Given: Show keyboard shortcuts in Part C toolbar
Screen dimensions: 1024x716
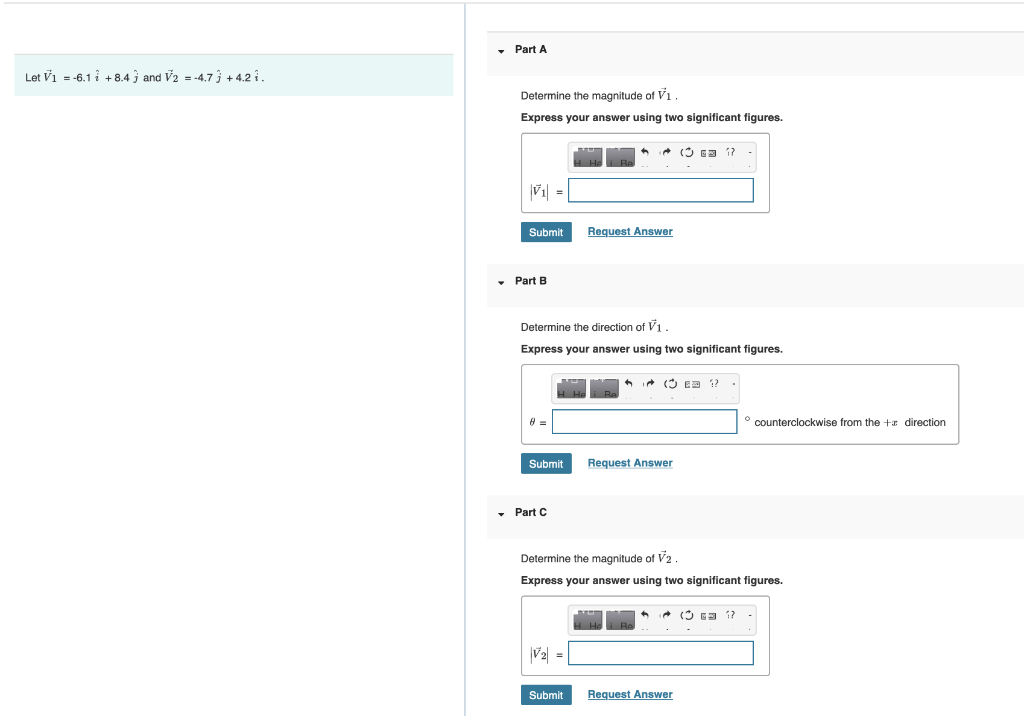Looking at the screenshot, I should point(708,616).
